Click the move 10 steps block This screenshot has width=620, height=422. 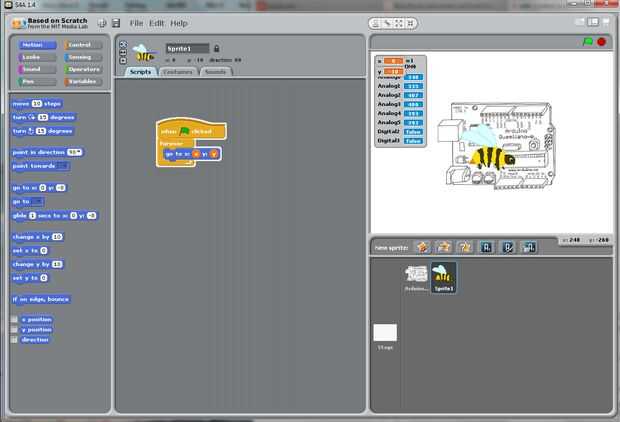(x=37, y=104)
